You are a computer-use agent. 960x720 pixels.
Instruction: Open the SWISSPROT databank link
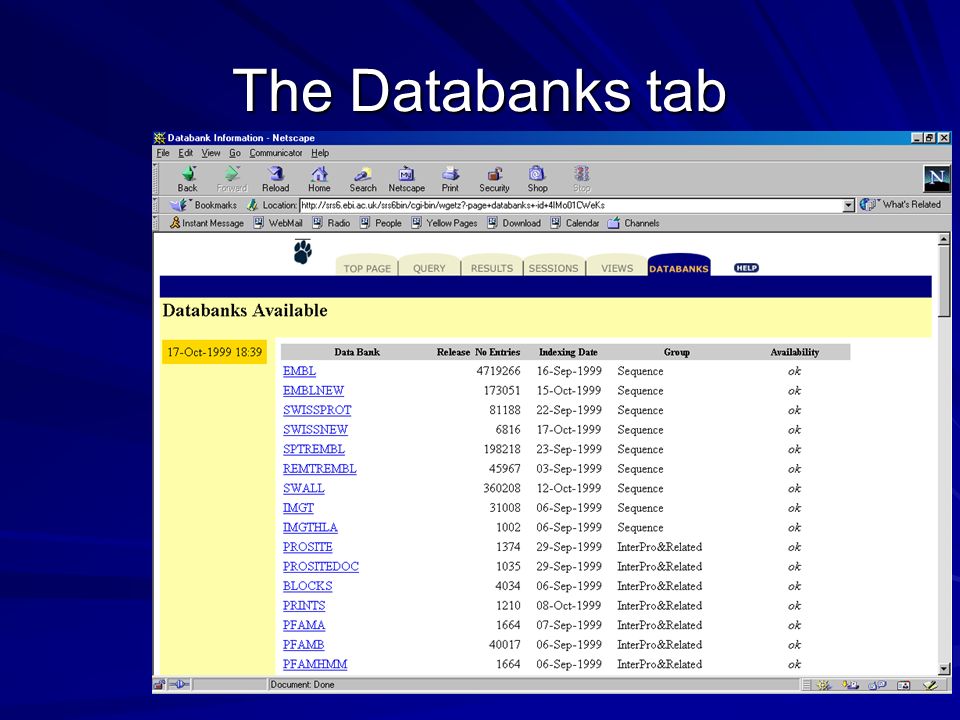(x=317, y=410)
